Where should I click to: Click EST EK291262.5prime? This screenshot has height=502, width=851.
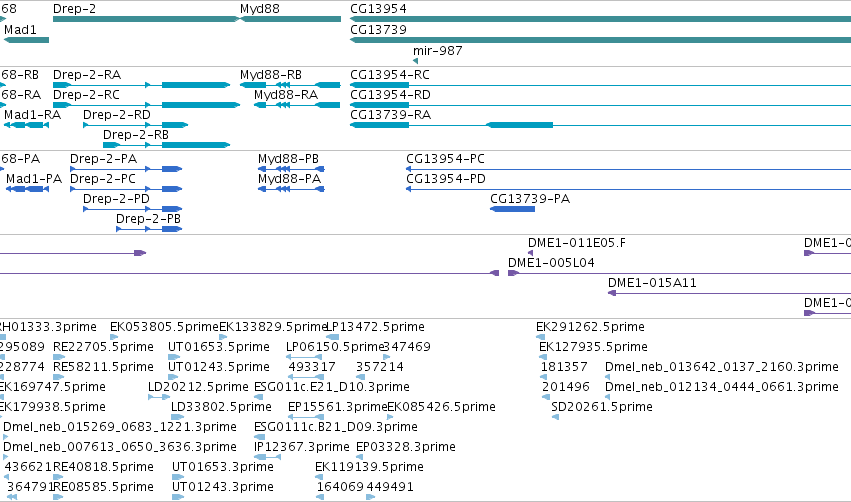coord(590,327)
